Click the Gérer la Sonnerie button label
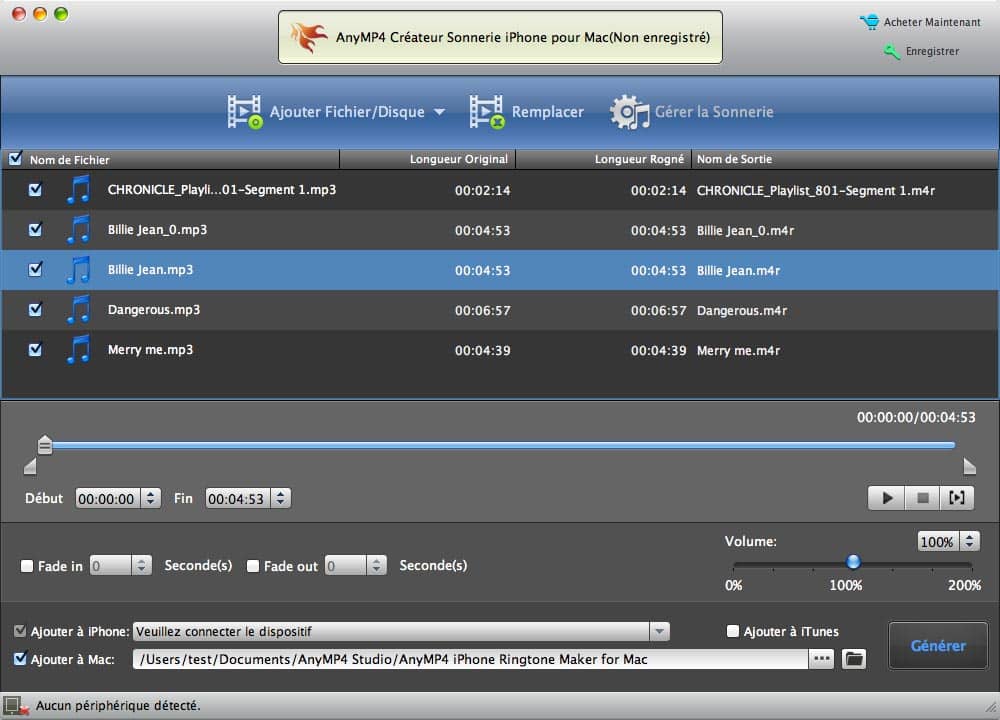The width and height of the screenshot is (1000, 720). [x=714, y=112]
